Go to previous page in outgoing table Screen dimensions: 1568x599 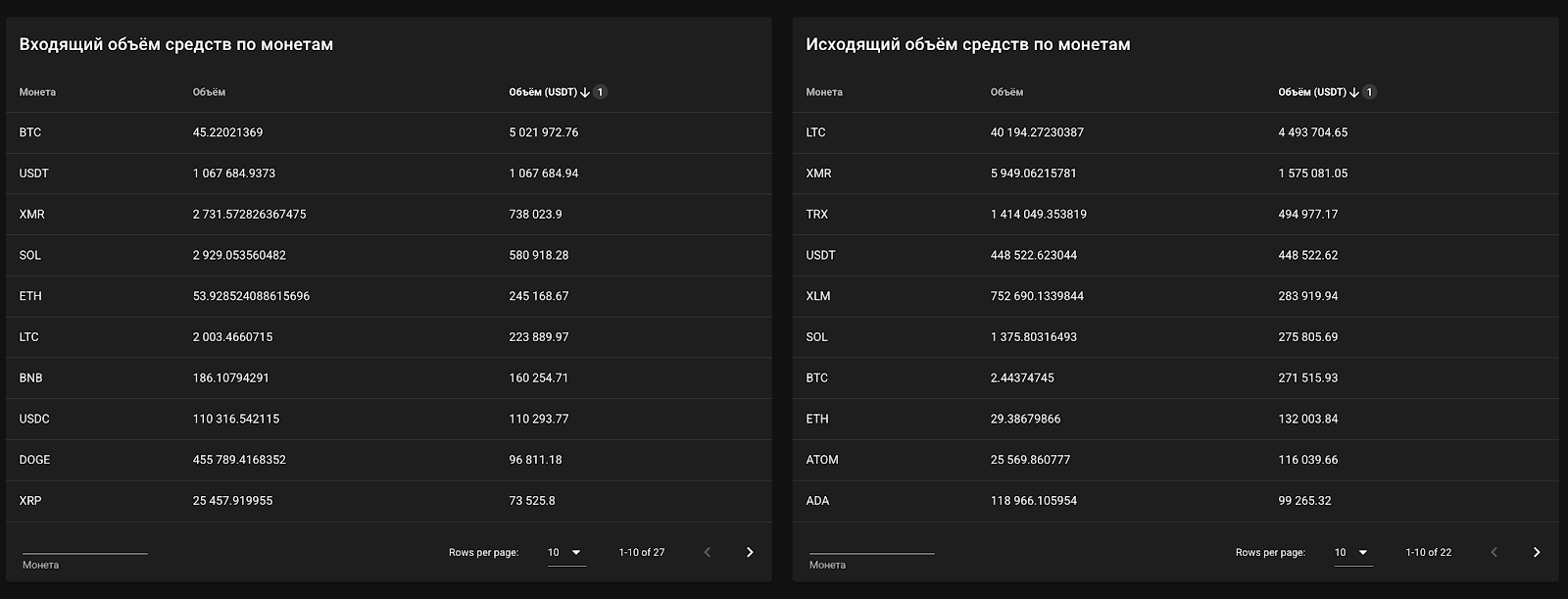click(x=1494, y=553)
